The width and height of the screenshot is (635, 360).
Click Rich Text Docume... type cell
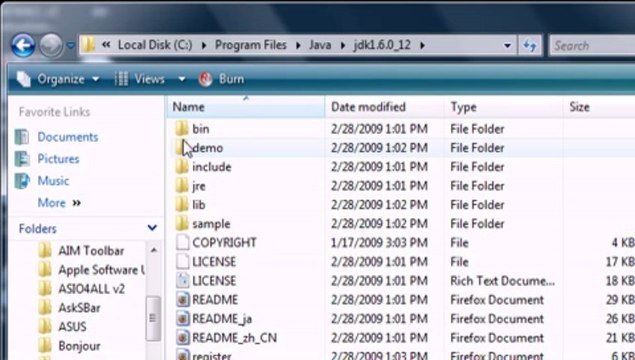(x=503, y=281)
